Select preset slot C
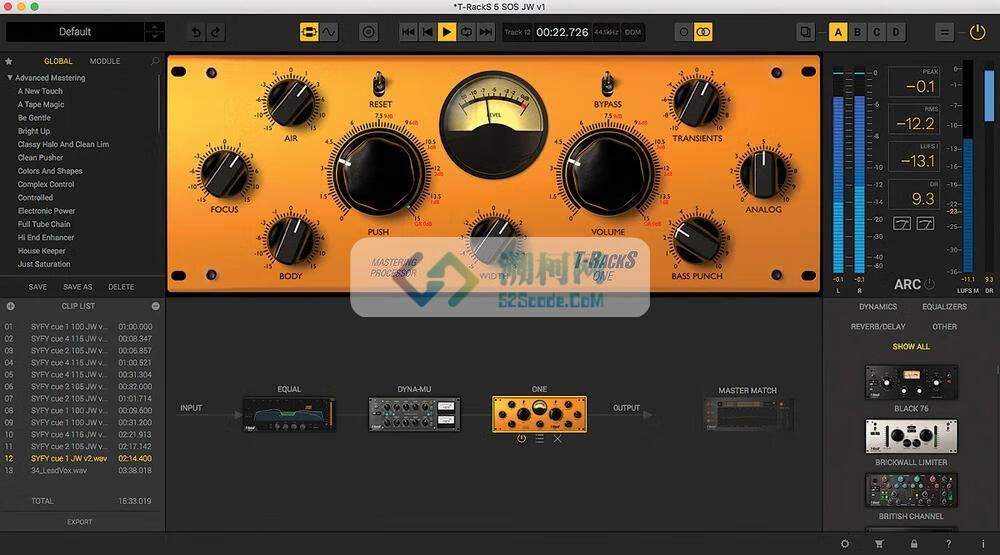This screenshot has width=1000, height=555. 877,32
